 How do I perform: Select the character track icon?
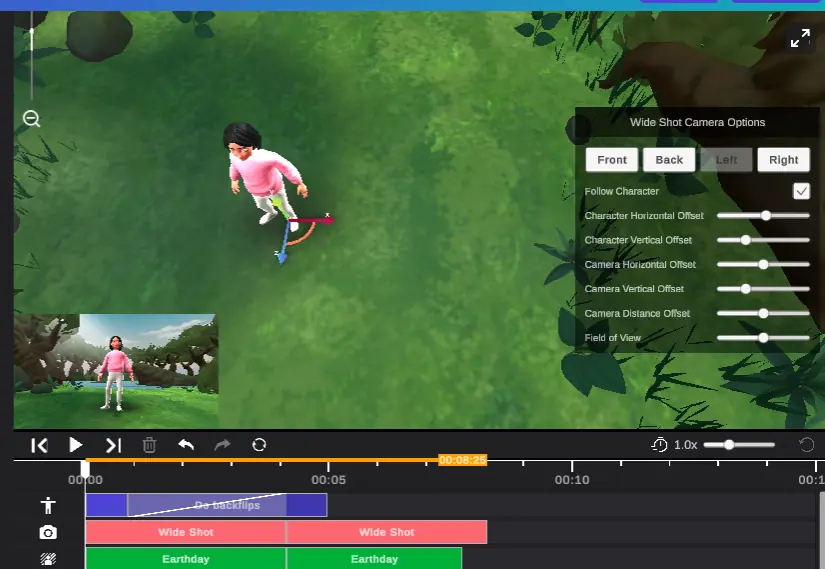48,505
